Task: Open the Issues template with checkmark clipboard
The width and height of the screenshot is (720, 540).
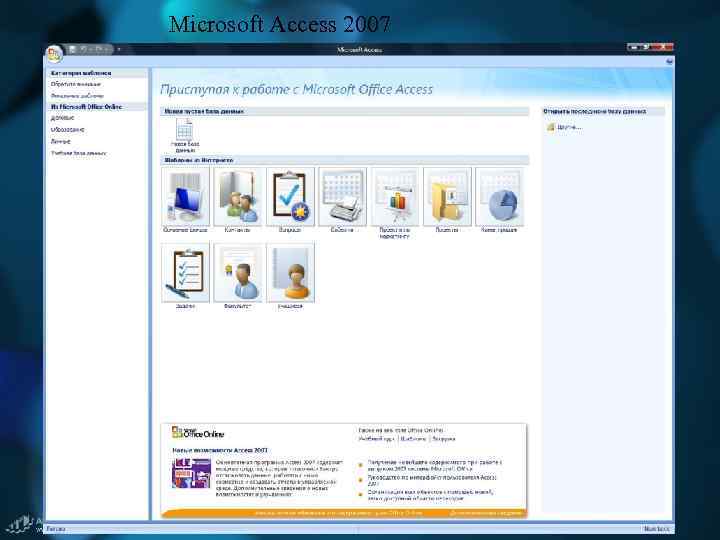Action: (x=290, y=197)
